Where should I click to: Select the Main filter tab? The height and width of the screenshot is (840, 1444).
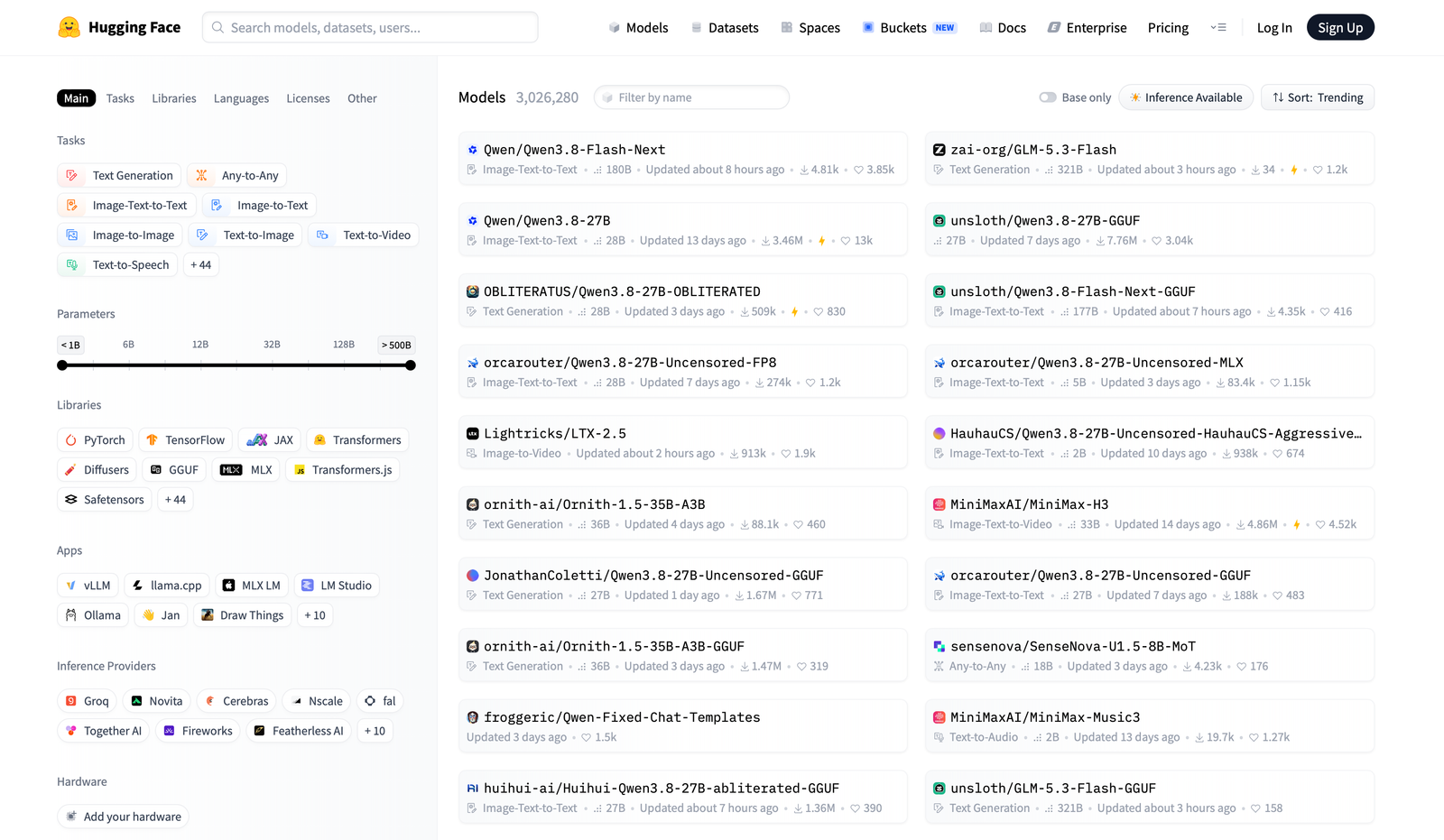pos(76,98)
